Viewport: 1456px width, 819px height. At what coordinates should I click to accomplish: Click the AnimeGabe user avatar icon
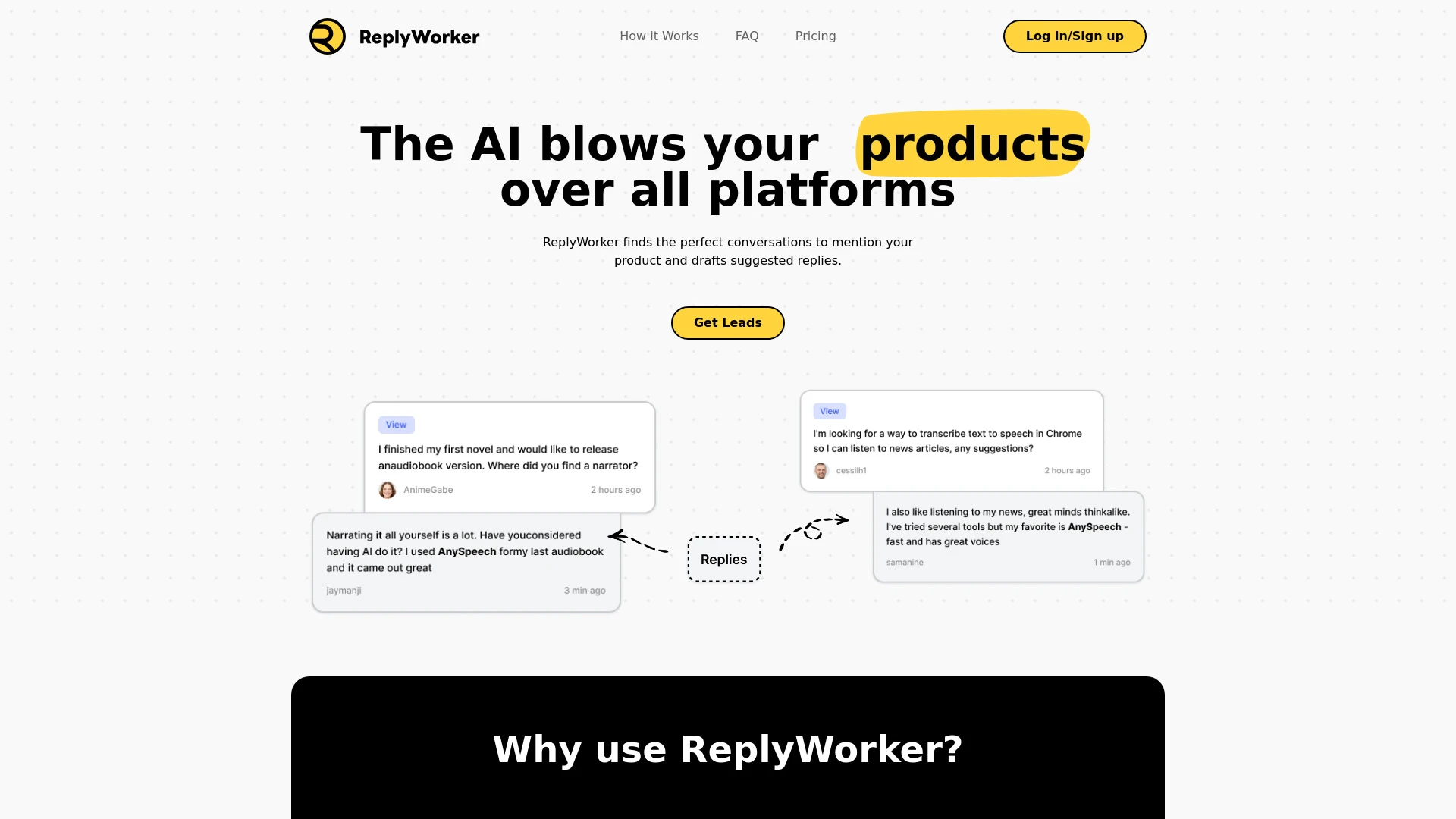pos(386,490)
